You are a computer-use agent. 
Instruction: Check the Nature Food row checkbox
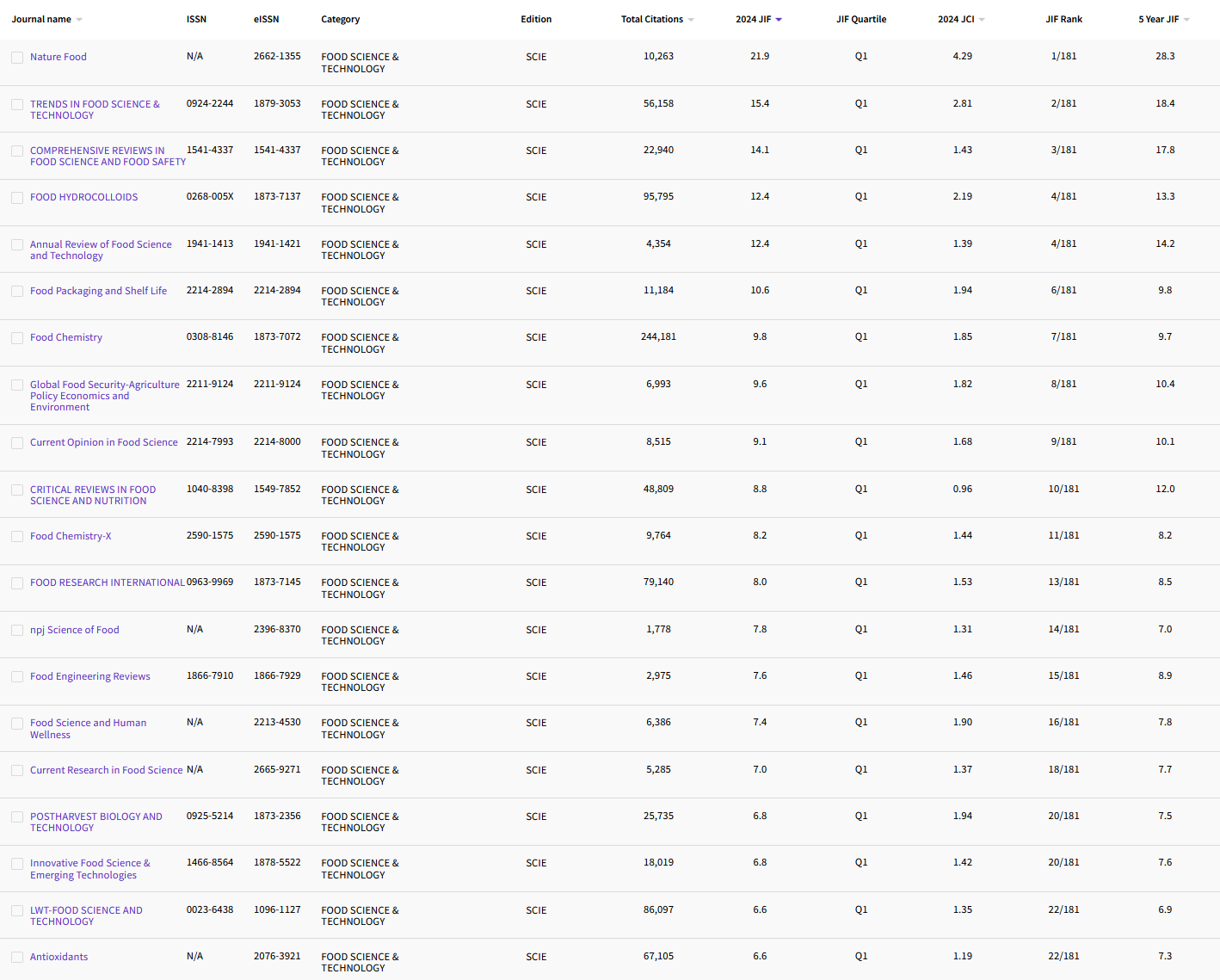[17, 58]
